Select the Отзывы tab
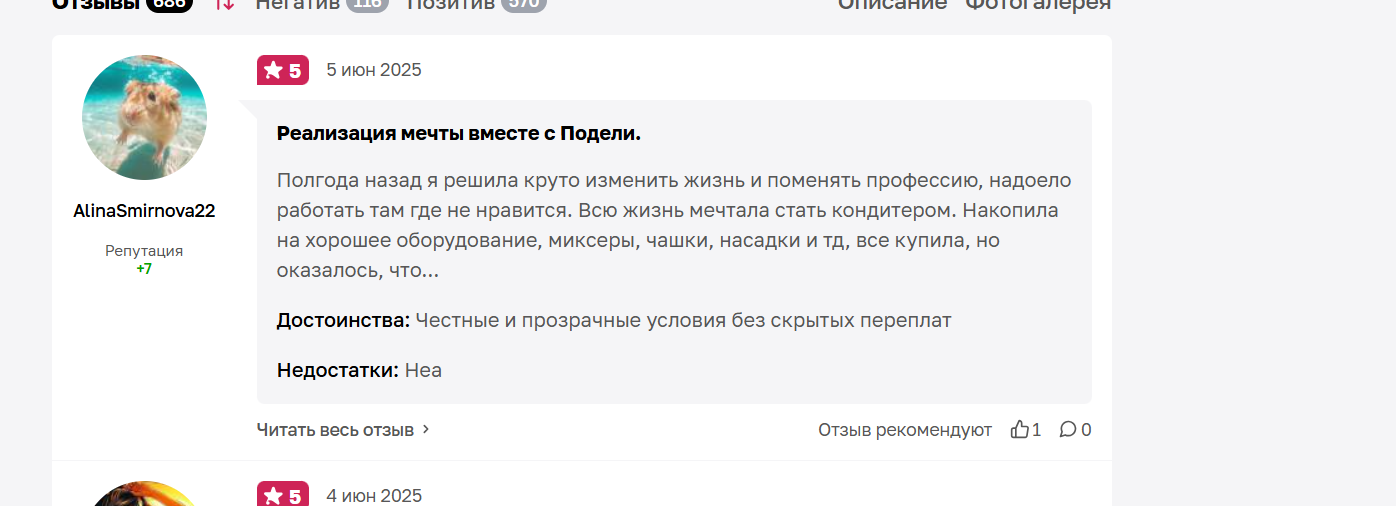1396x506 pixels. (122, 4)
